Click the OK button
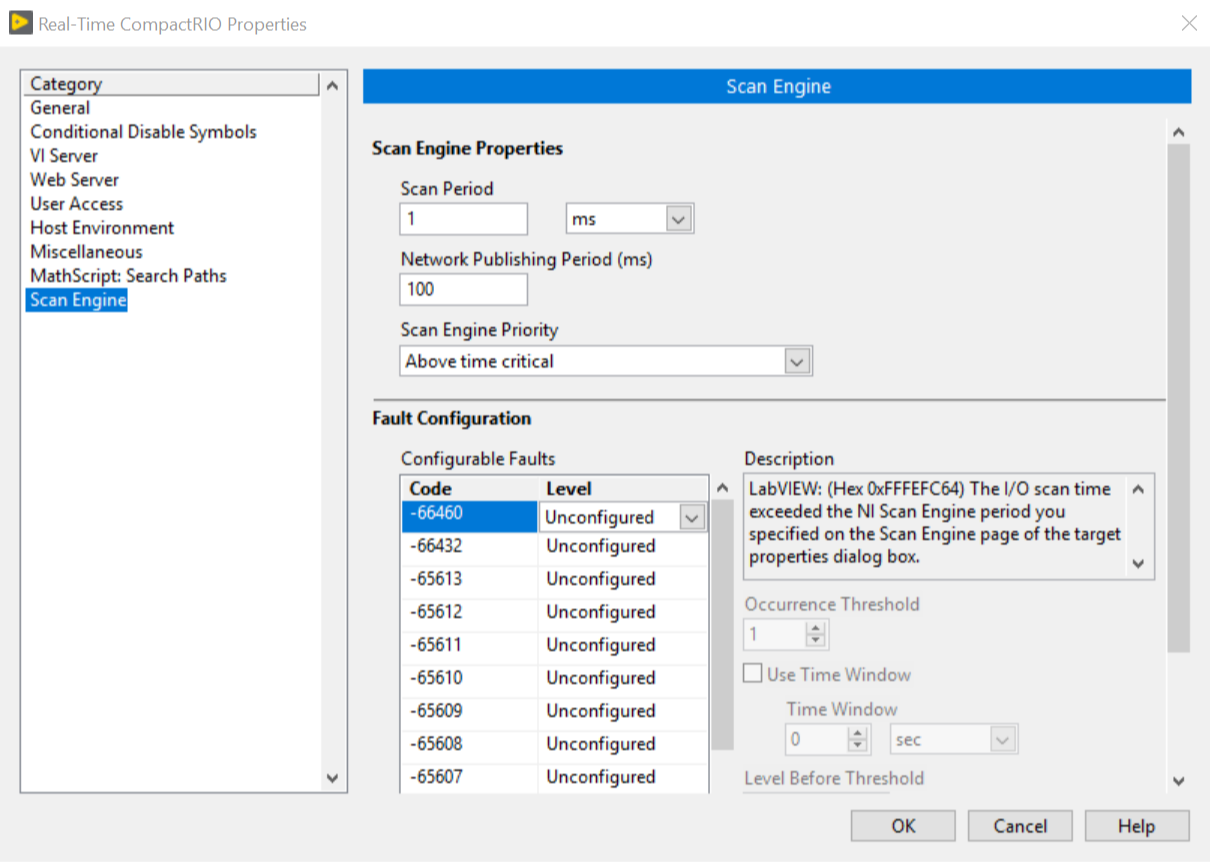The image size is (1210, 862). tap(903, 826)
